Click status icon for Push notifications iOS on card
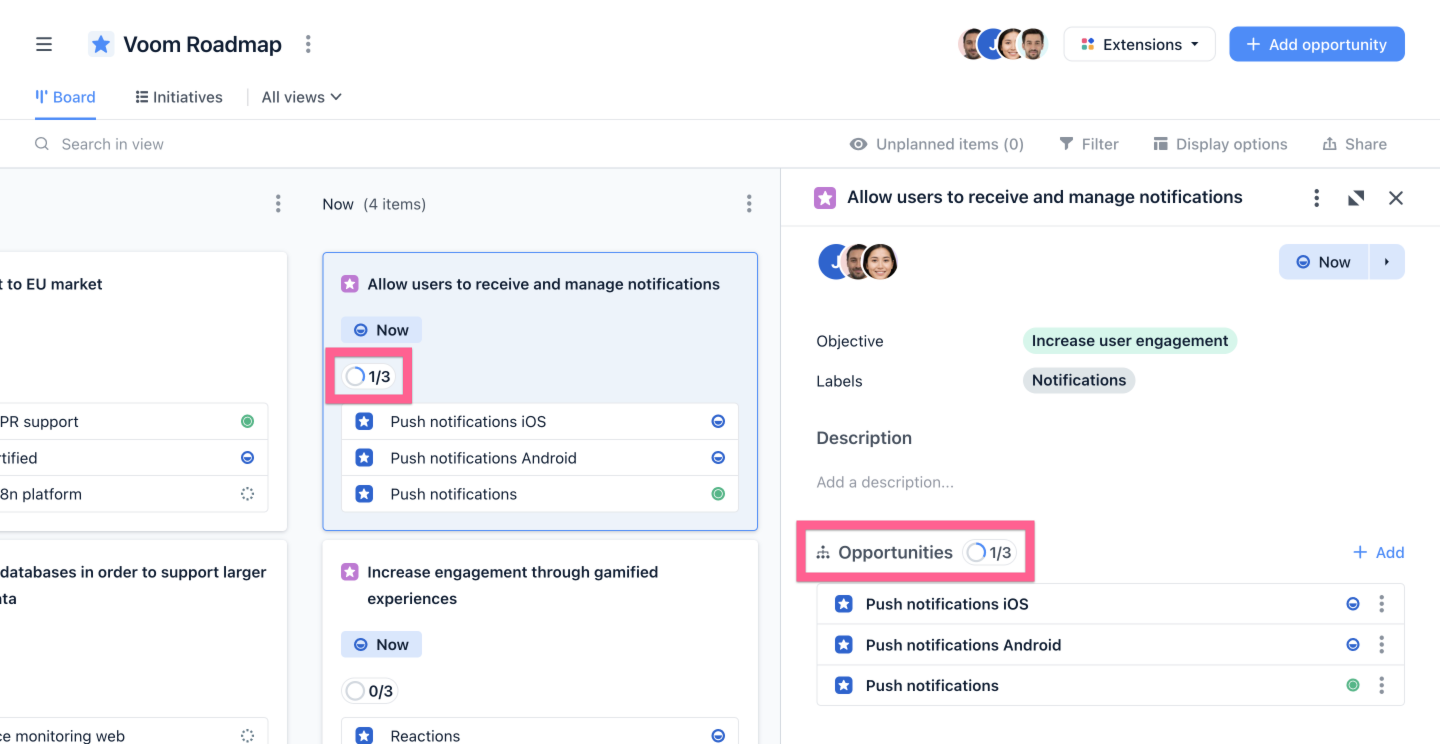 coord(718,422)
